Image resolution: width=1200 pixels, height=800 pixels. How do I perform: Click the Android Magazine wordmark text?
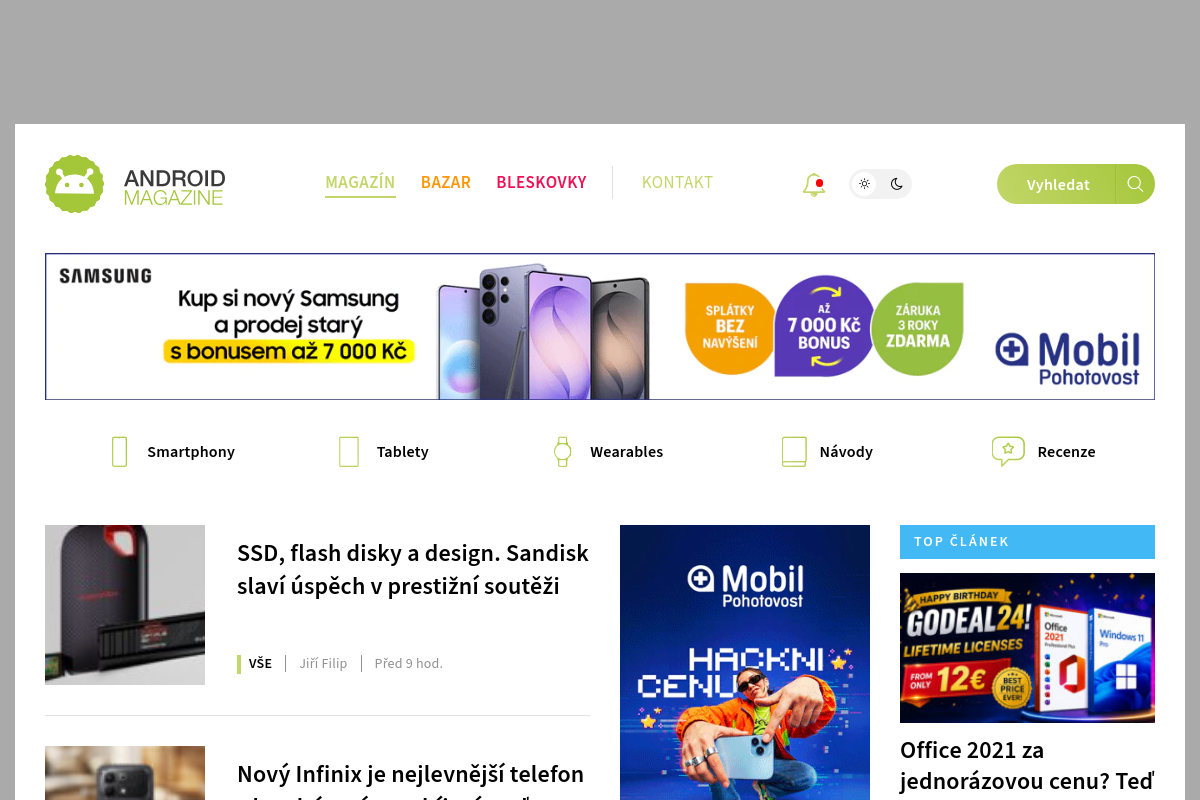coord(174,188)
